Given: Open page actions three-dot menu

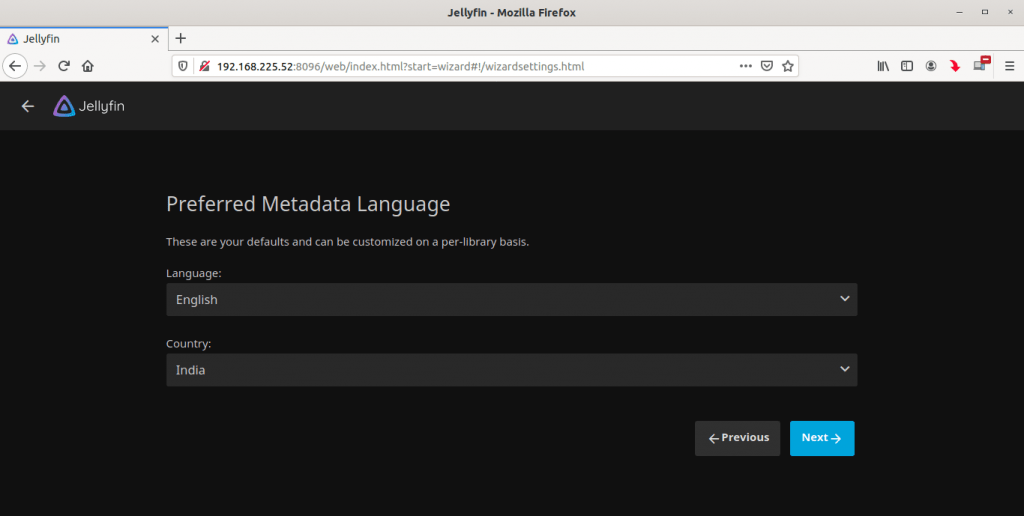Looking at the screenshot, I should 745,66.
